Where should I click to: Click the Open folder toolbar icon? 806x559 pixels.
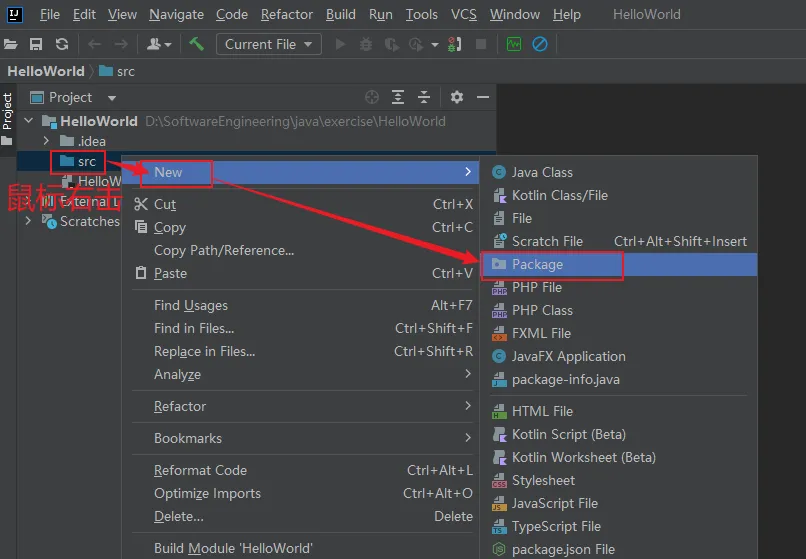coord(10,44)
